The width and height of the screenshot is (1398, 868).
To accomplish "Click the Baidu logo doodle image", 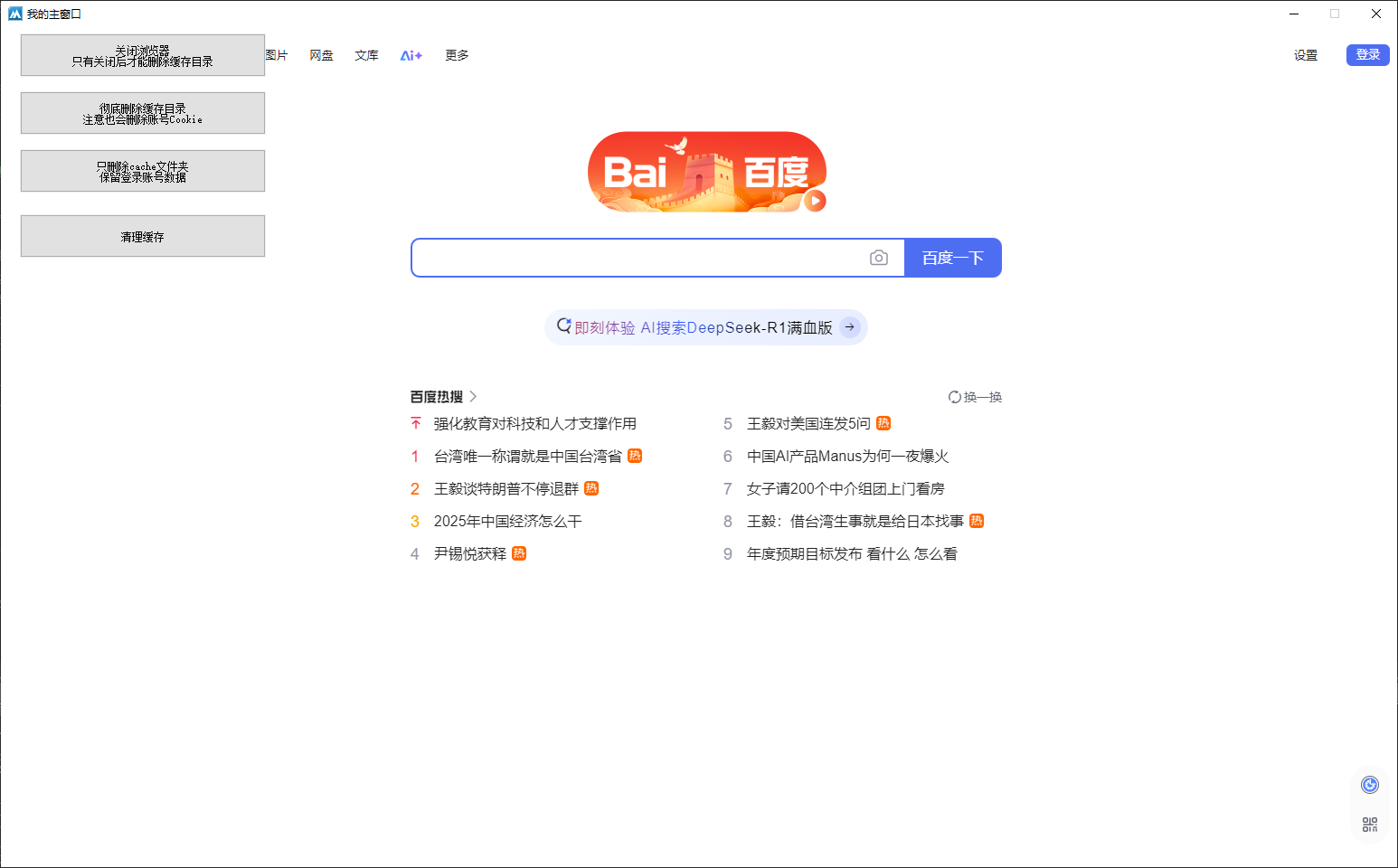I will click(707, 172).
